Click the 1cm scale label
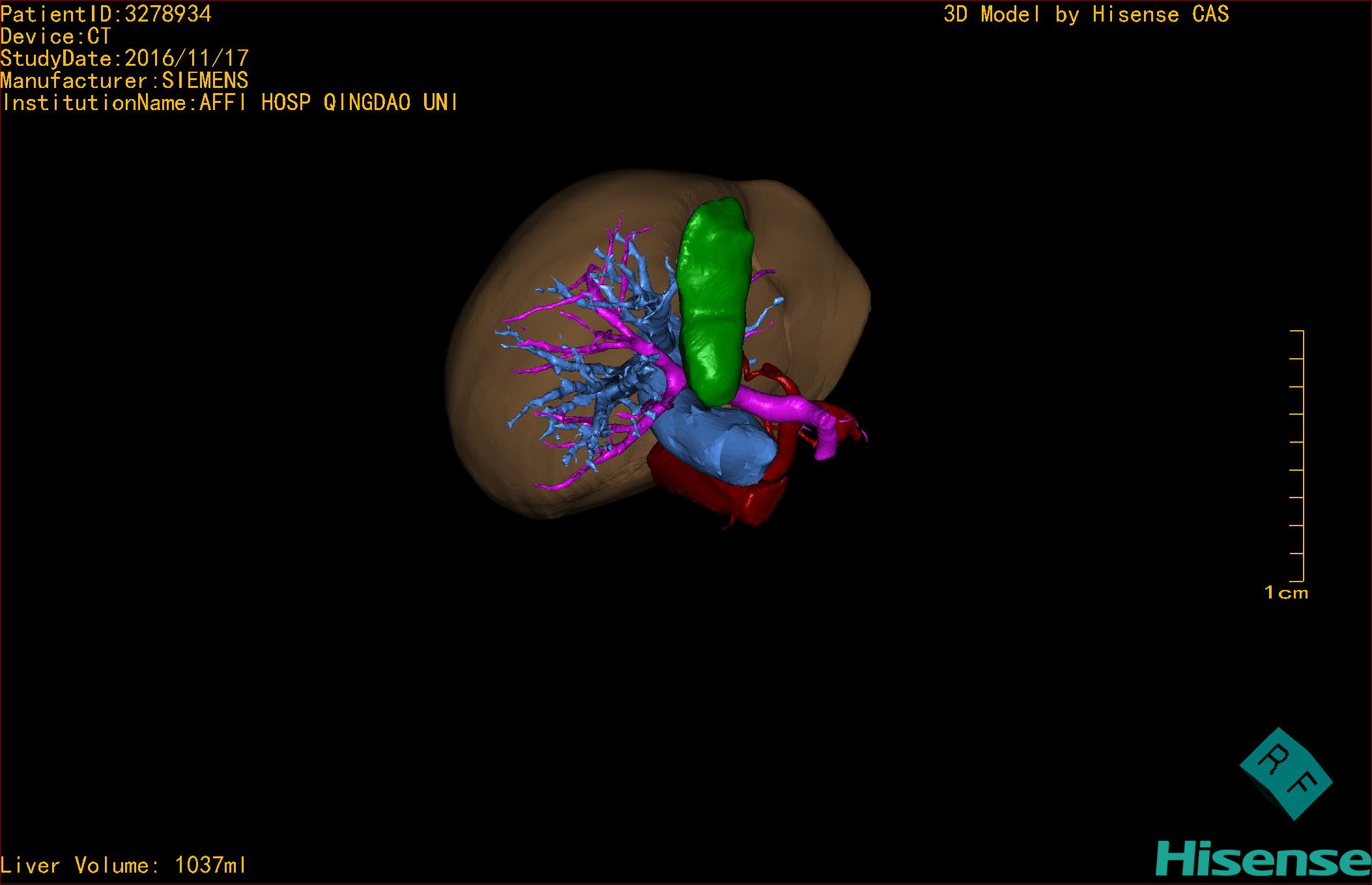This screenshot has width=1372, height=885. point(1286,593)
